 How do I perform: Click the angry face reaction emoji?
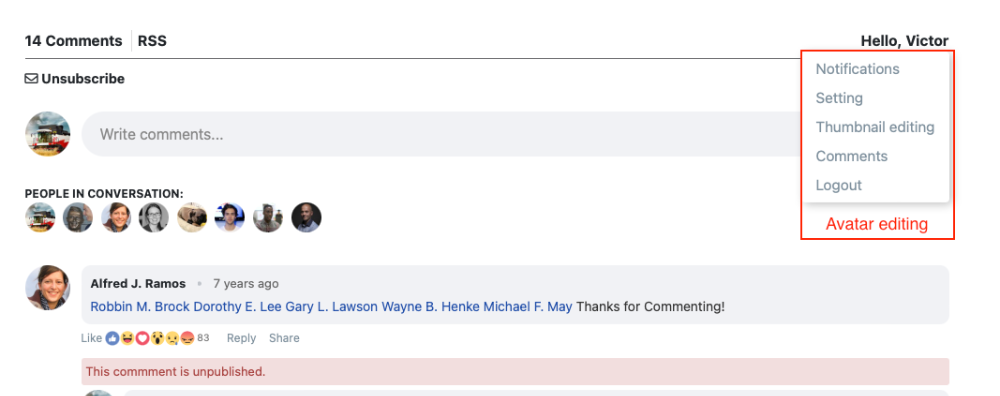click(187, 338)
